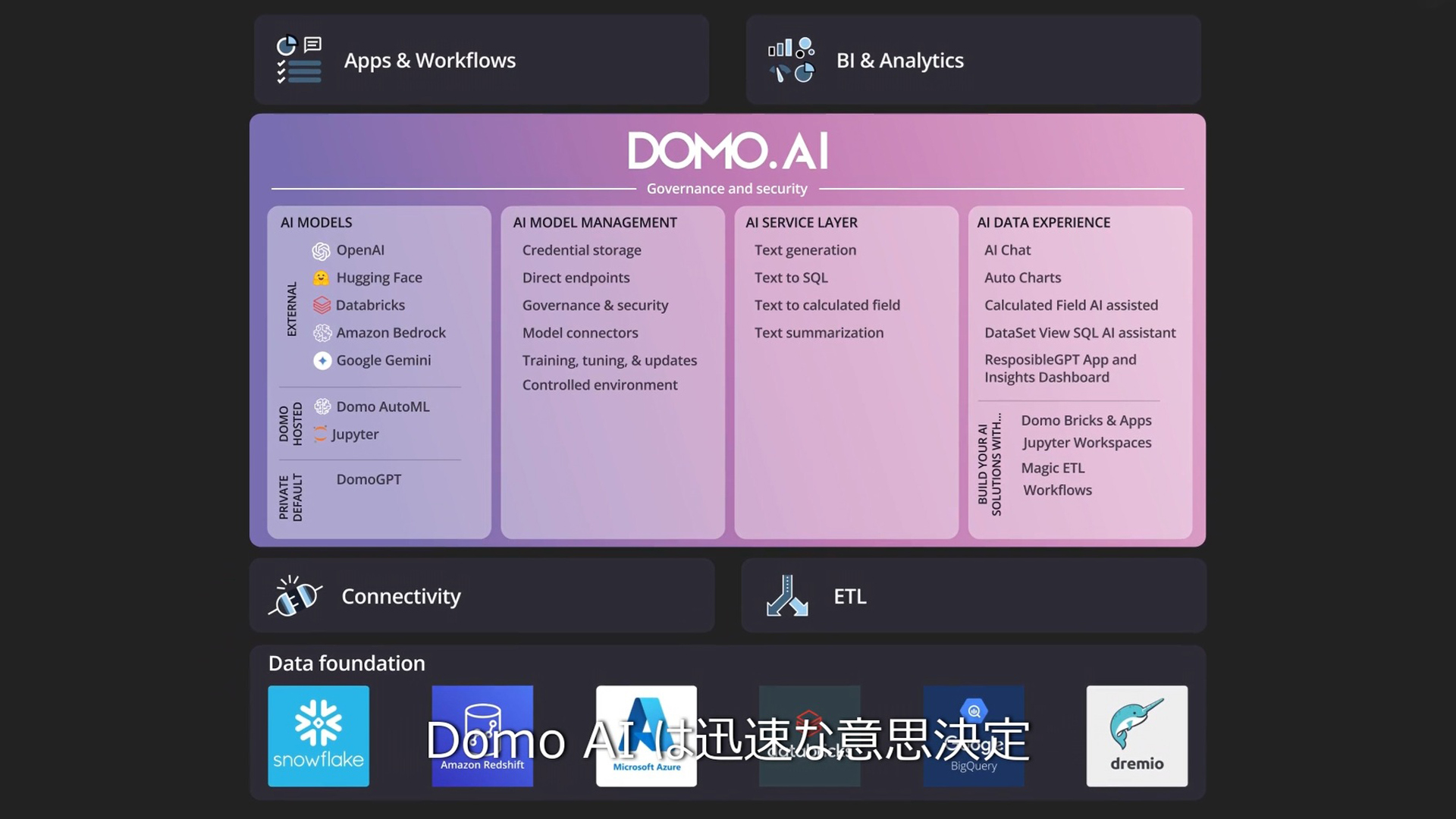Click Jupyter Workspaces
1456x819 pixels.
(x=1087, y=443)
